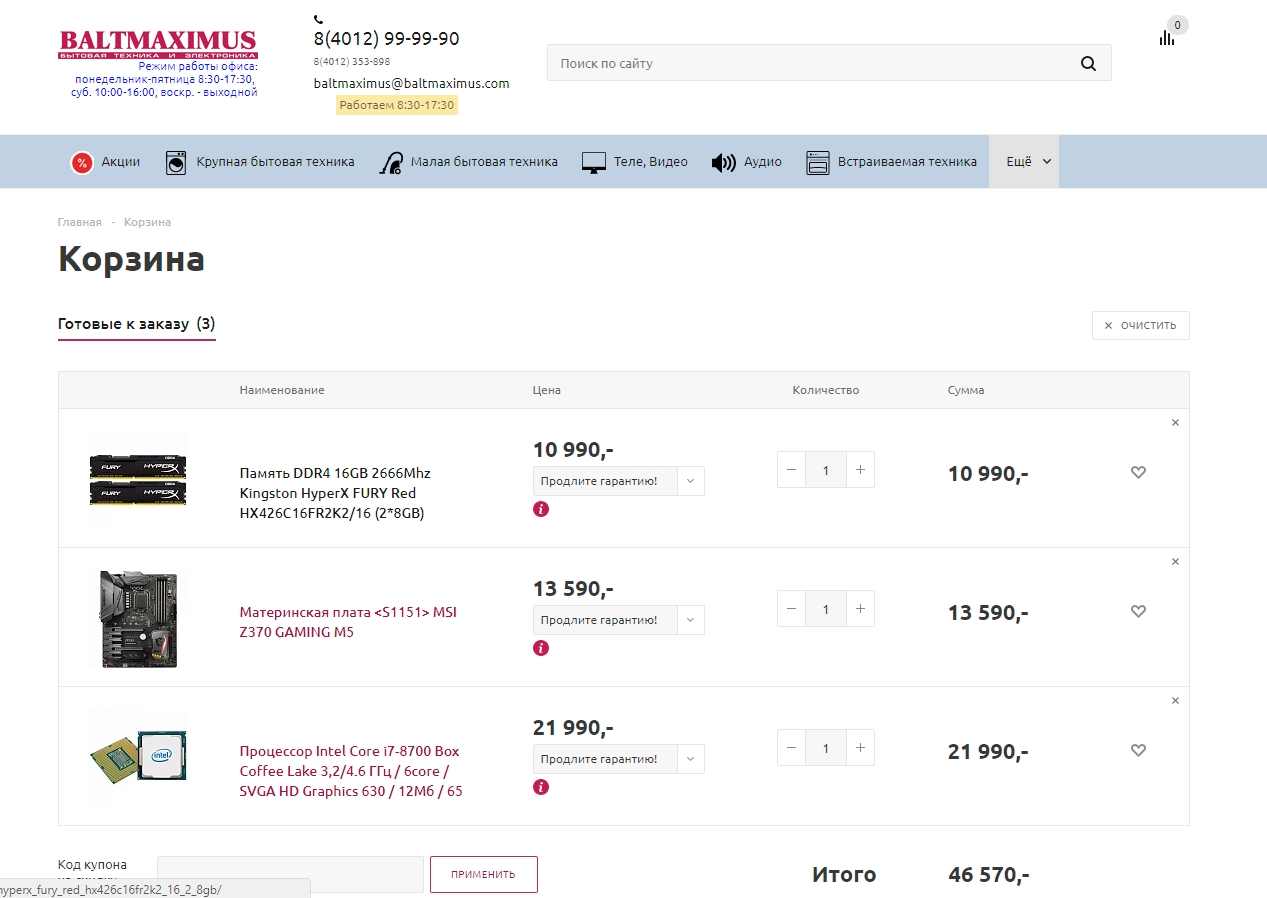Viewport: 1267px width, 898px height.
Task: Click the red percent Акции icon
Action: (x=82, y=162)
